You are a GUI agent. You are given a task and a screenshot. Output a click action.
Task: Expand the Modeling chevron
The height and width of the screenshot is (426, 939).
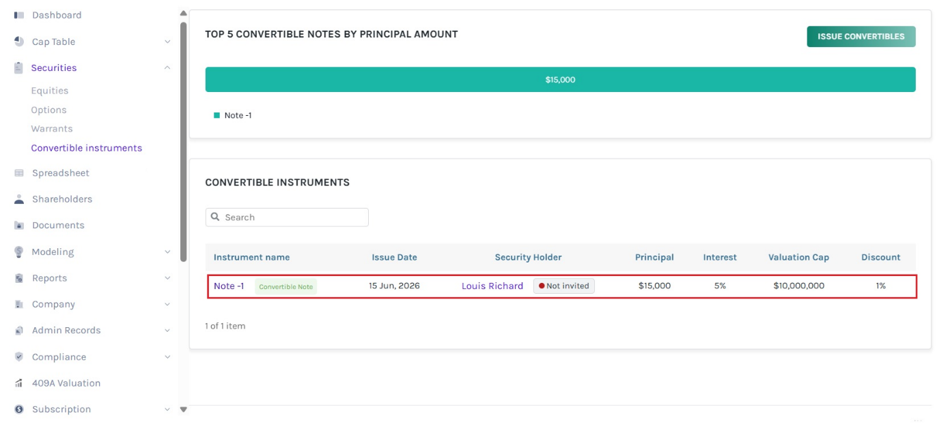[167, 252]
